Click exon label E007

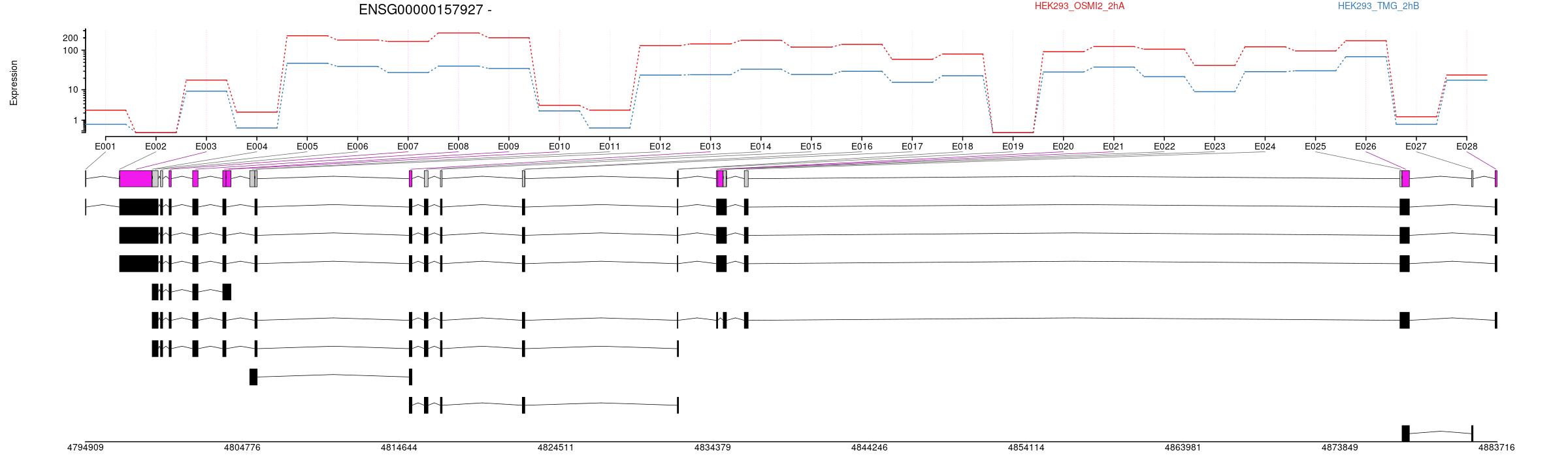[408, 146]
